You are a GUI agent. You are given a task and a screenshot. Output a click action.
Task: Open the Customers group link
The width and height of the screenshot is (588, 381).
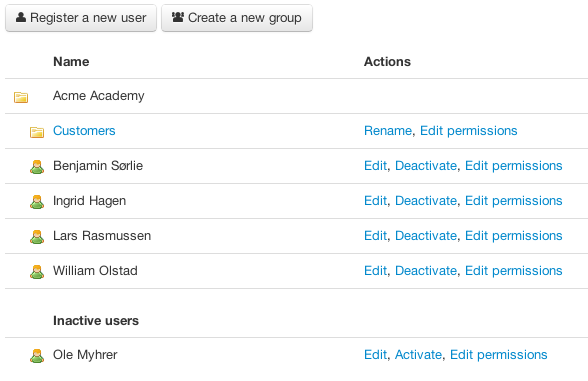click(84, 130)
